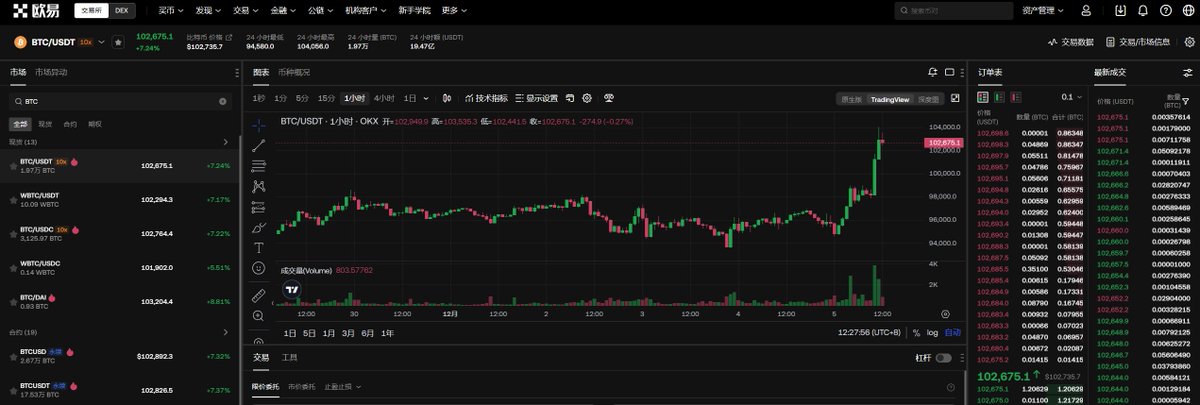Select trend line drawing tool
Image resolution: width=1200 pixels, height=405 pixels.
point(258,145)
